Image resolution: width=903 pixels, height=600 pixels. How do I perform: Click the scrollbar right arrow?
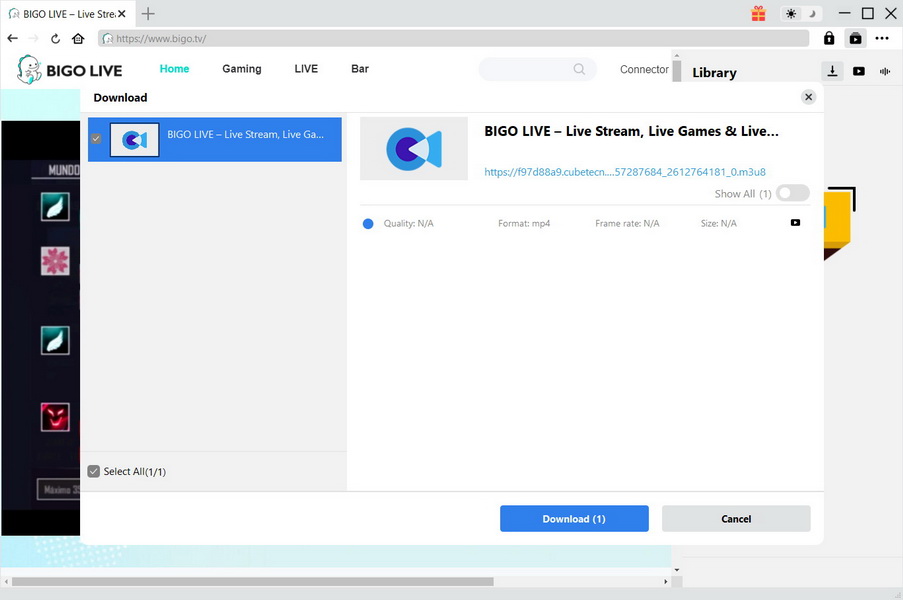point(665,582)
